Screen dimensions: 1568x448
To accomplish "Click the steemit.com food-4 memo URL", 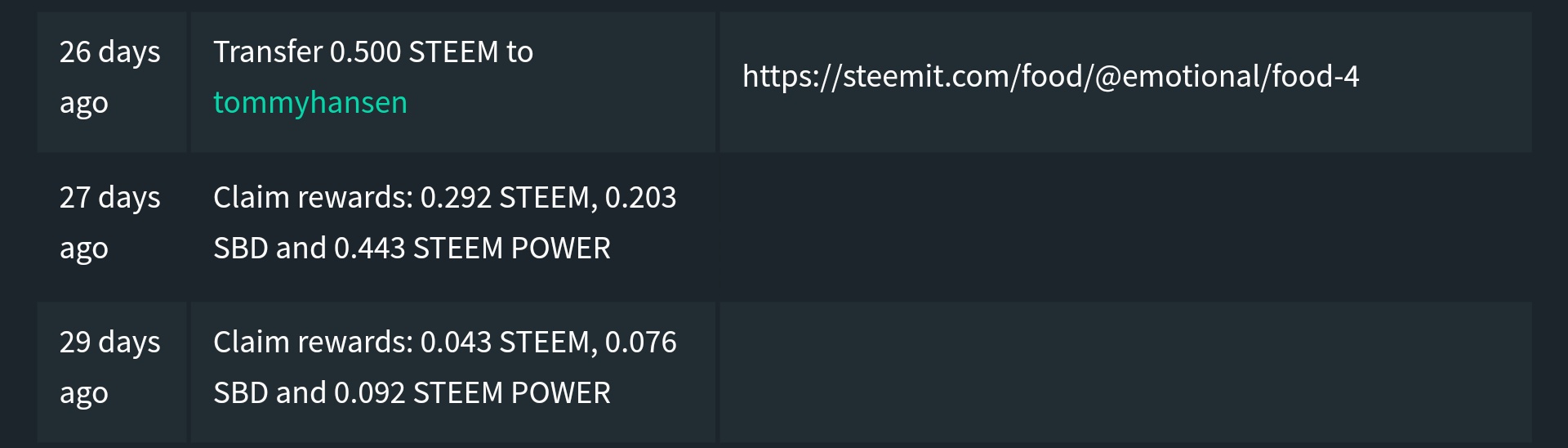I will (x=1050, y=77).
